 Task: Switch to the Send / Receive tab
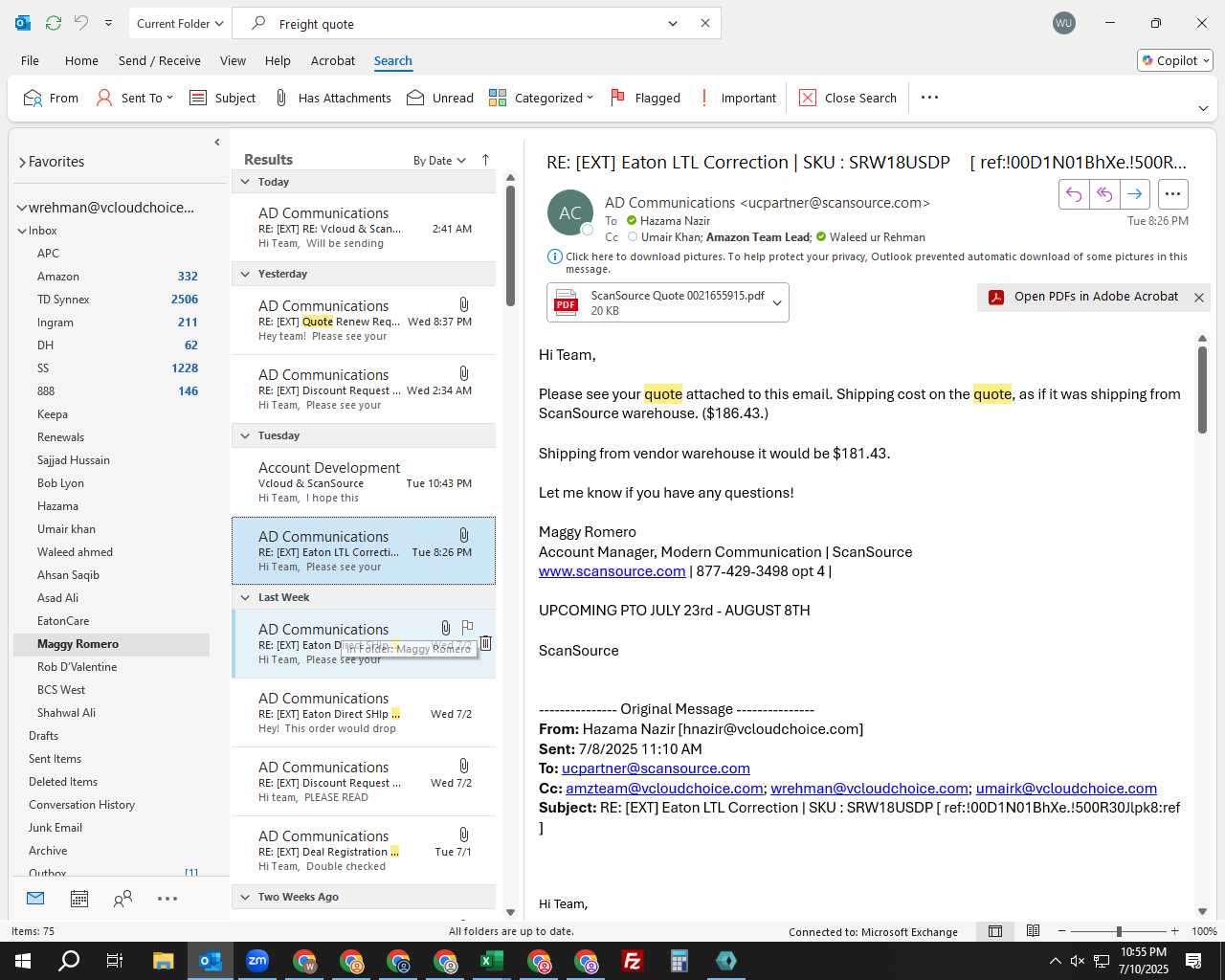pos(160,60)
